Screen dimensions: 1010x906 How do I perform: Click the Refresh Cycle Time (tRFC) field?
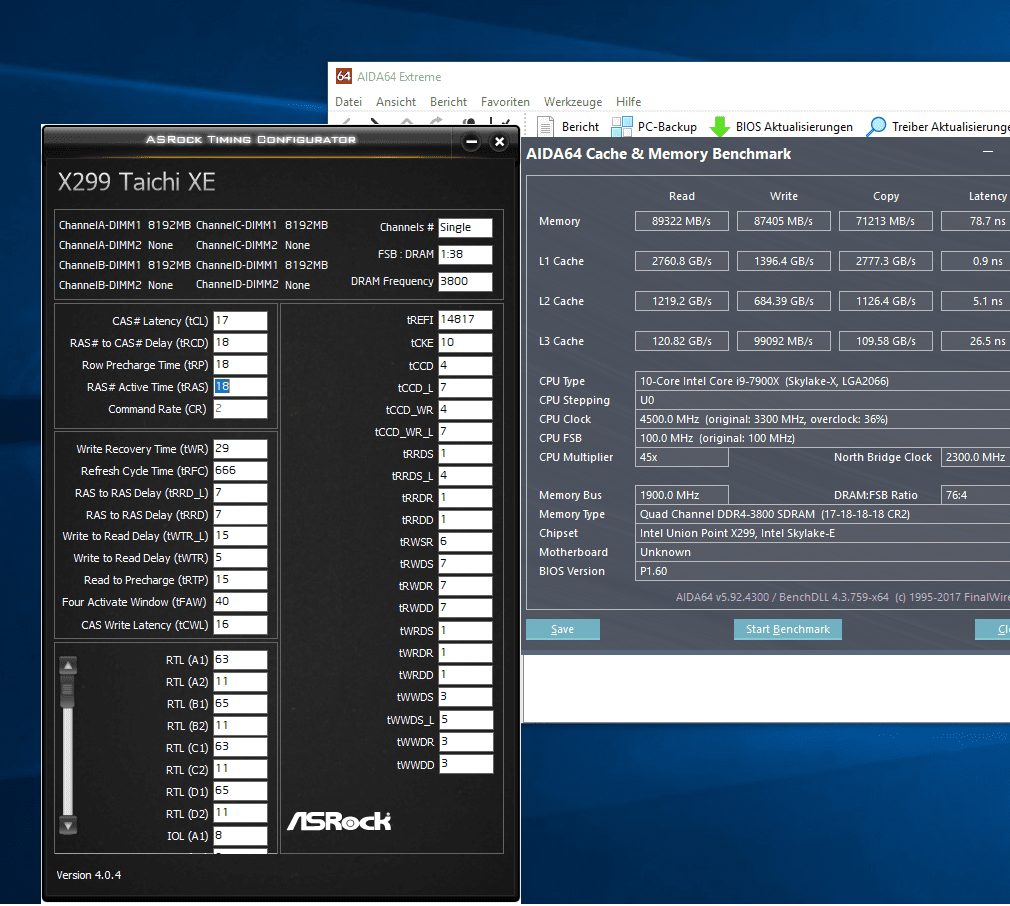(x=240, y=471)
